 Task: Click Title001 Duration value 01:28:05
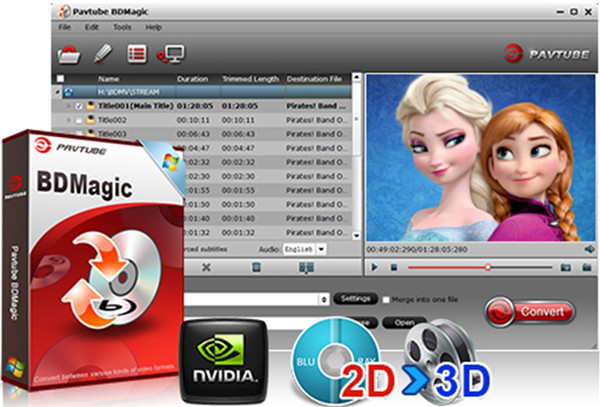pyautogui.click(x=195, y=106)
